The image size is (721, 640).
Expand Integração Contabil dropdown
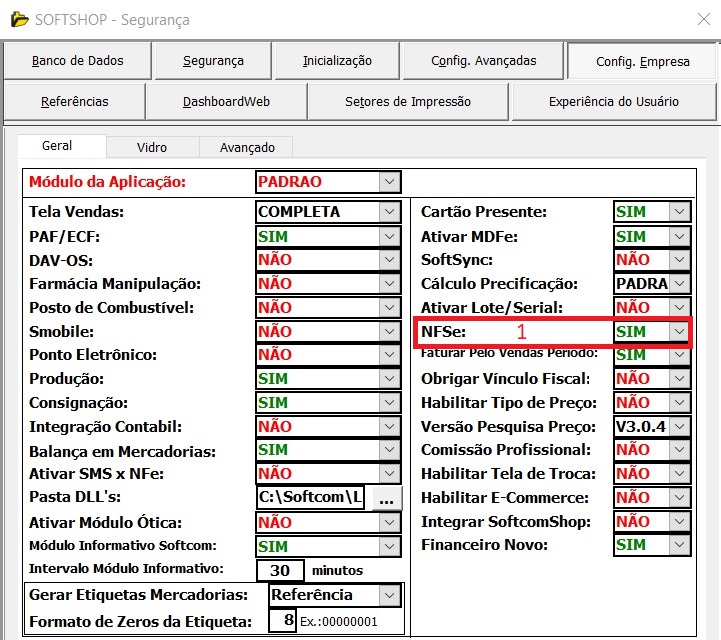(x=389, y=426)
